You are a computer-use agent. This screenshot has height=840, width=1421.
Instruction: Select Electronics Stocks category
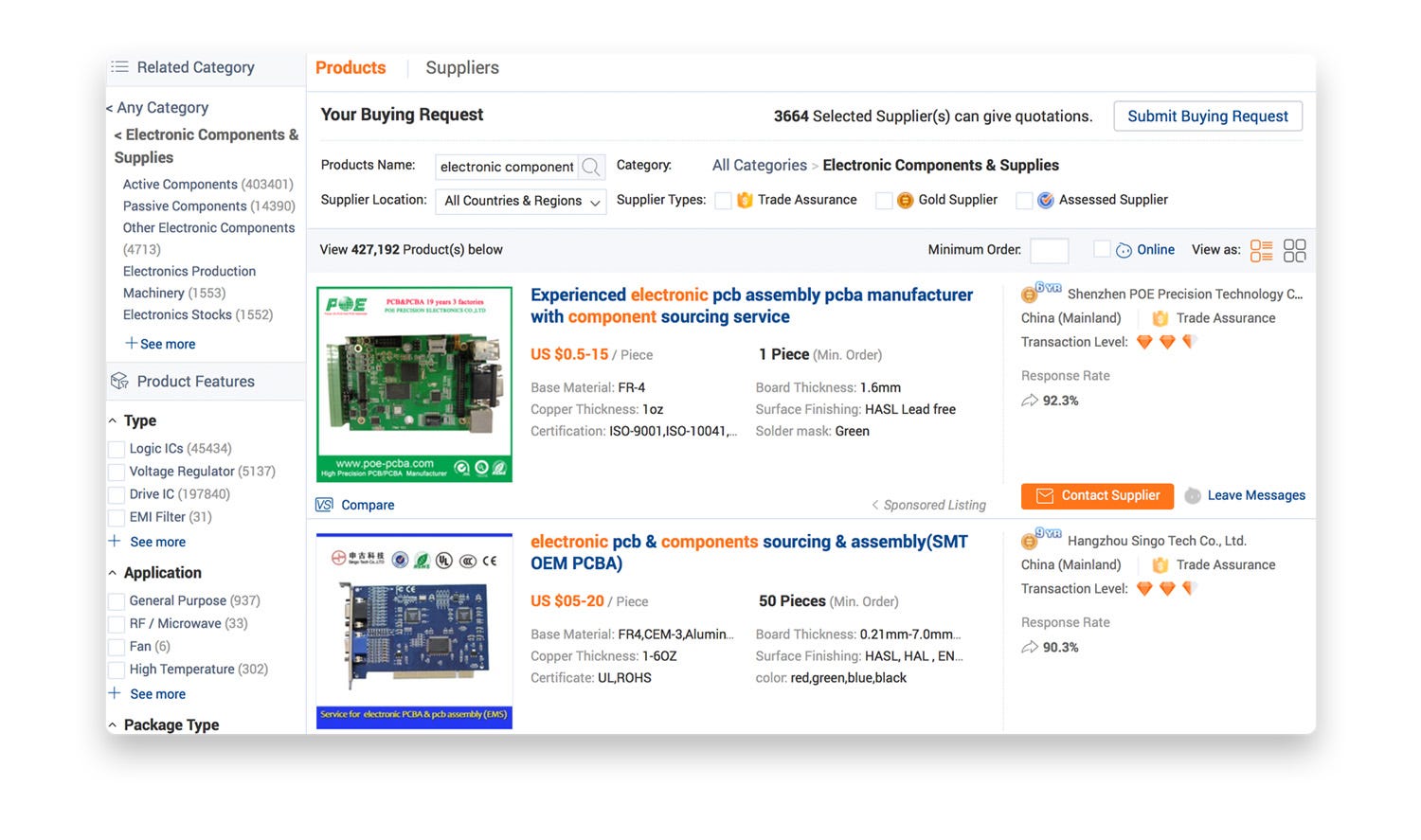[x=198, y=314]
